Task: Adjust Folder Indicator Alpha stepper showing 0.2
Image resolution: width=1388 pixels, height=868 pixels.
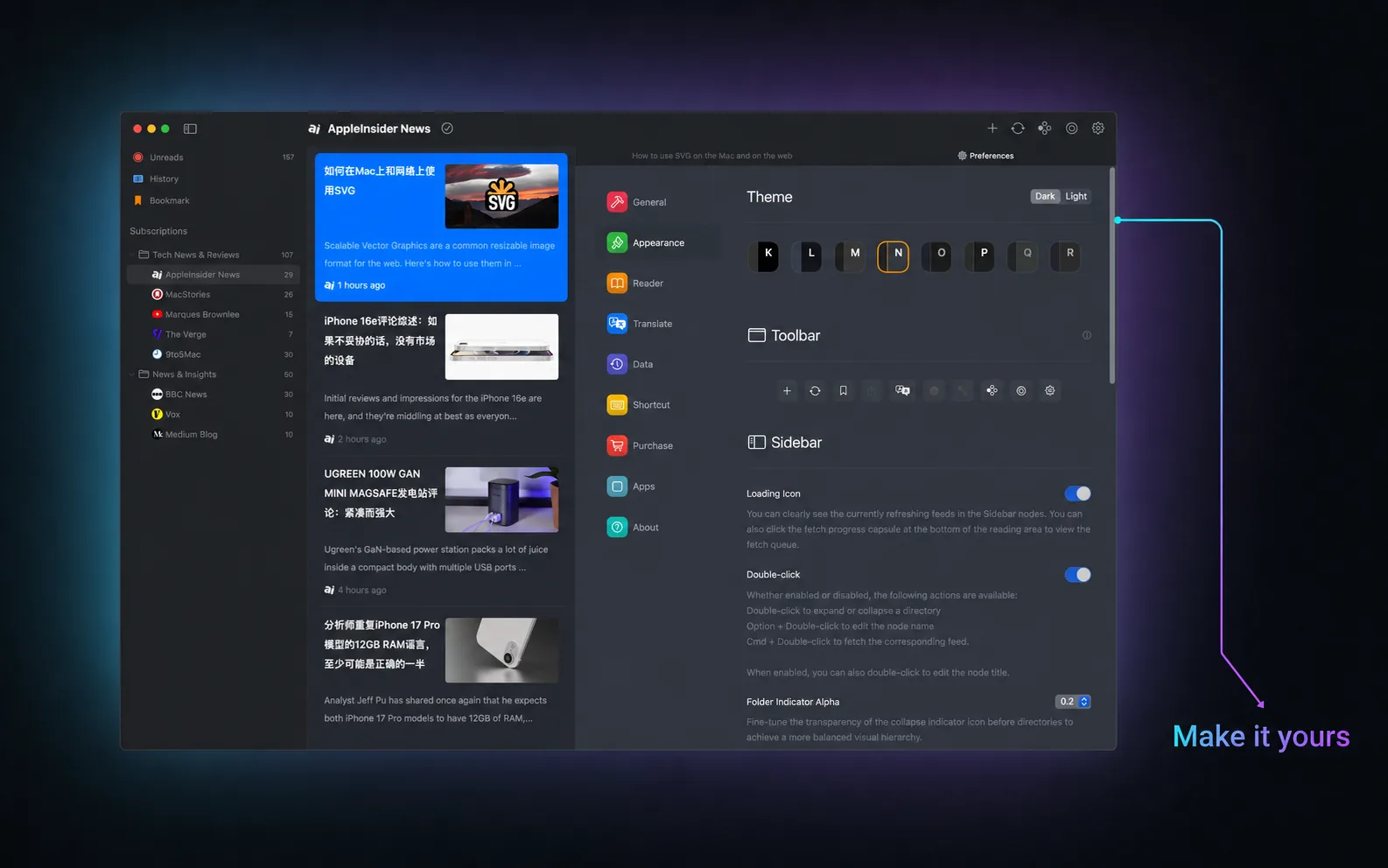Action: 1073,702
